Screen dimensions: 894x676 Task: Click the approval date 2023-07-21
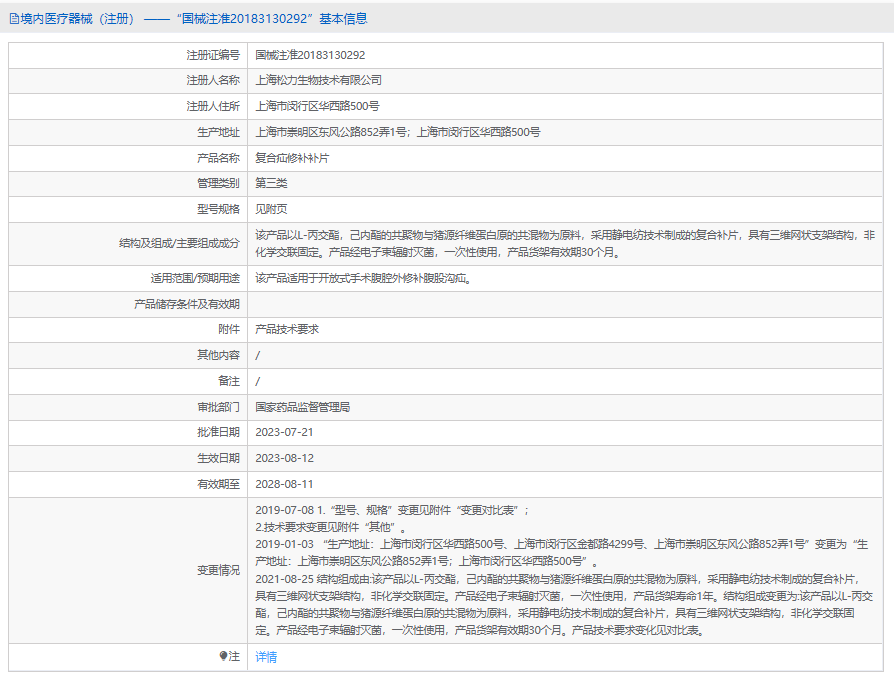click(x=284, y=432)
